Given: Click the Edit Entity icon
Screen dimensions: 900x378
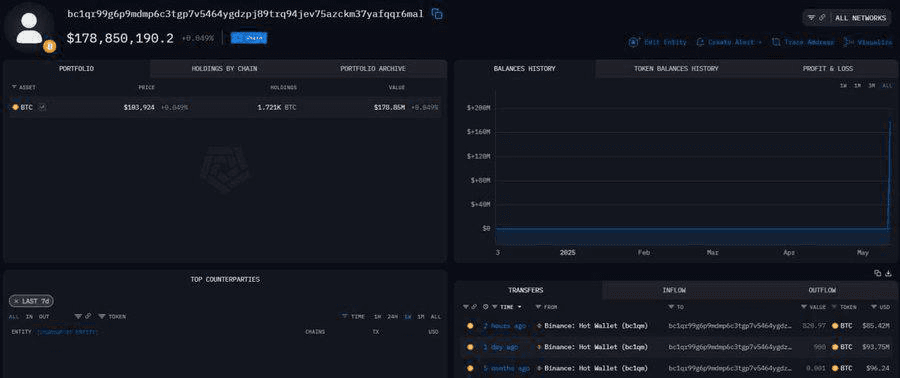Looking at the screenshot, I should [x=634, y=42].
